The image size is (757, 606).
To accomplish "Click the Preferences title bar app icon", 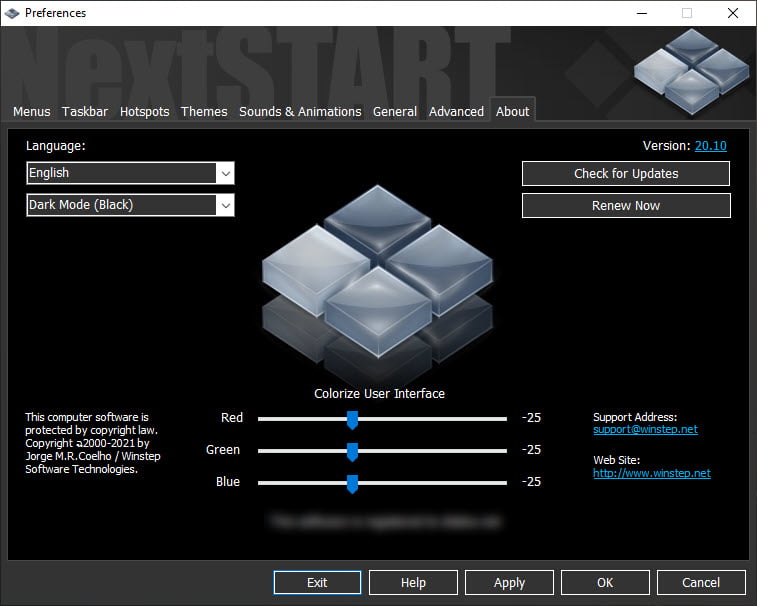I will (12, 13).
